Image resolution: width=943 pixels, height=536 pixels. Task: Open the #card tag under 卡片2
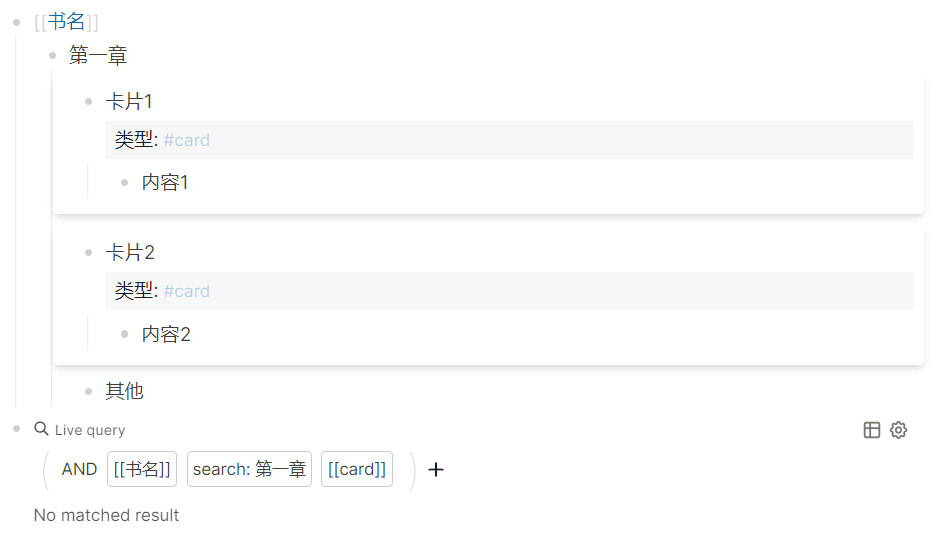click(x=186, y=291)
